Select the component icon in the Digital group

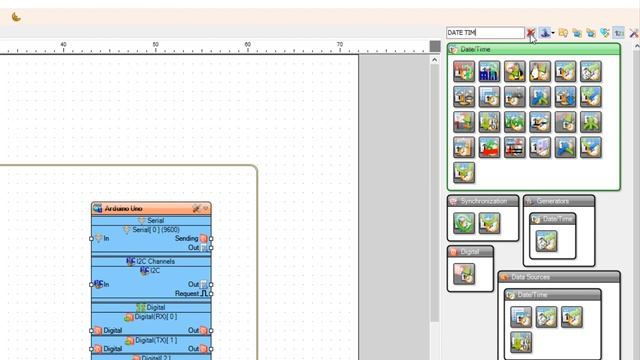(x=464, y=274)
